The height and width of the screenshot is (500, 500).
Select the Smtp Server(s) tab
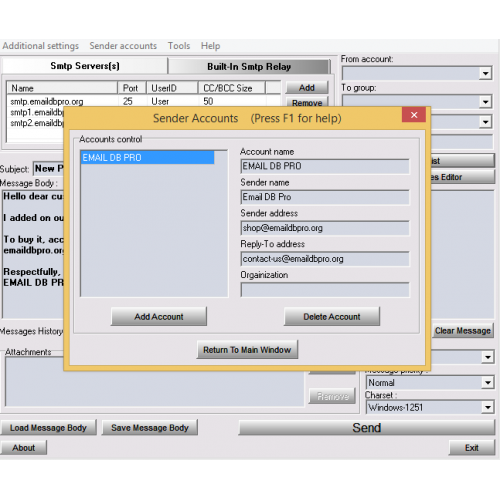click(x=85, y=66)
